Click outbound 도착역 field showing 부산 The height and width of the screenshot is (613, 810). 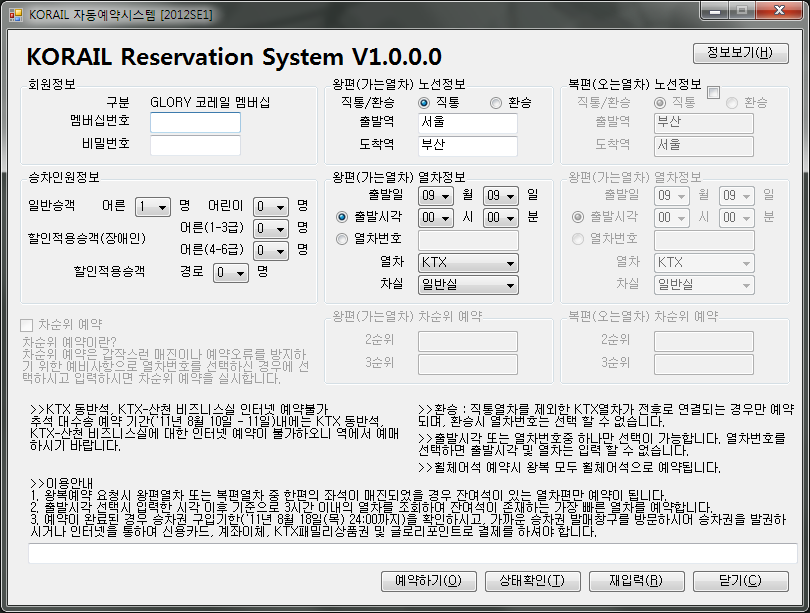pyautogui.click(x=468, y=146)
